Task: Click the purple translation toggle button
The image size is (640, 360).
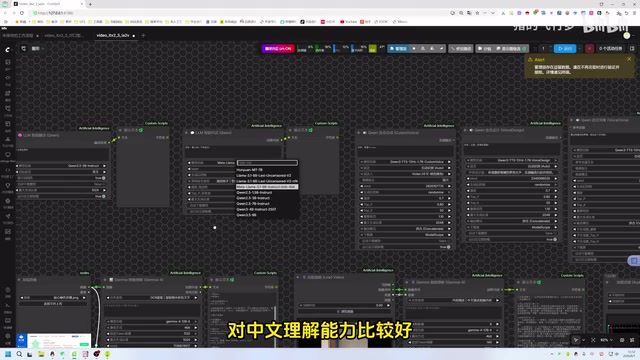Action: pyautogui.click(x=278, y=49)
